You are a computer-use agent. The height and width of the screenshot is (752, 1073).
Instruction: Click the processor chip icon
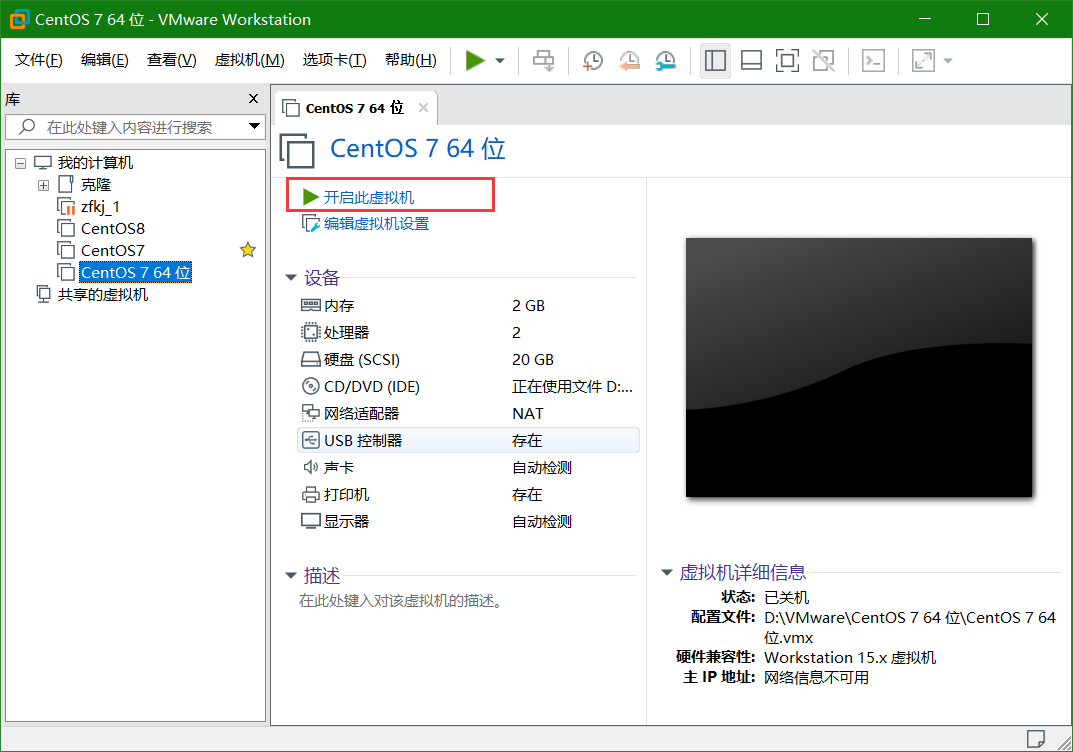(x=311, y=333)
